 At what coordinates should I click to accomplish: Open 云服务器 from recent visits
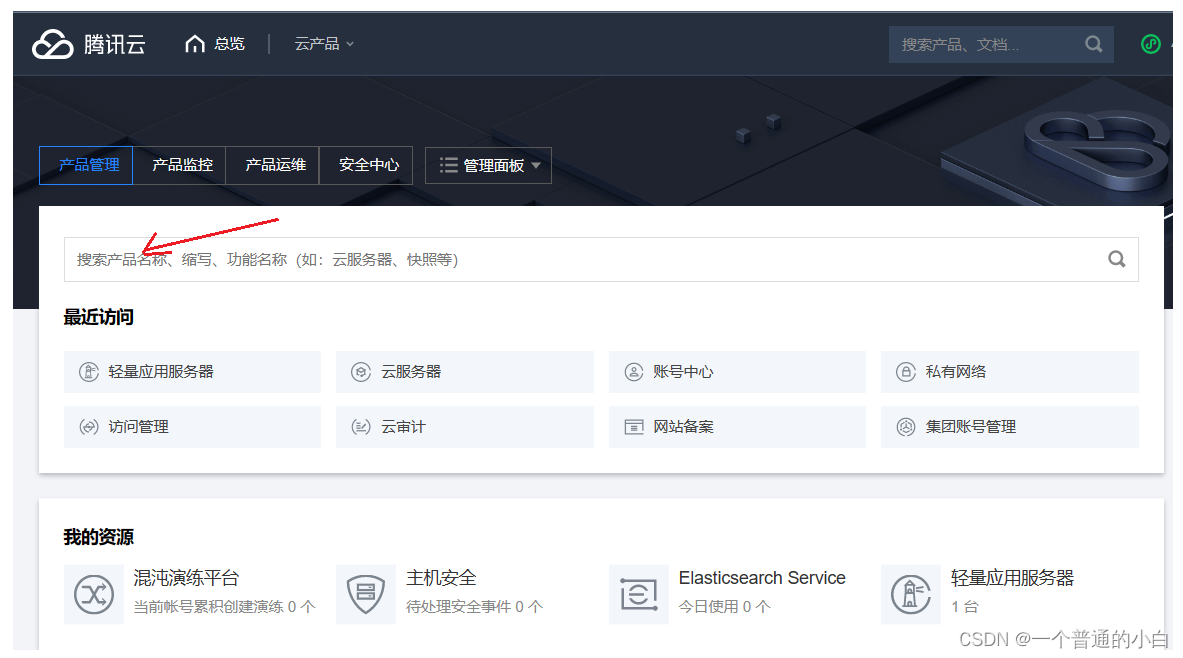click(465, 372)
